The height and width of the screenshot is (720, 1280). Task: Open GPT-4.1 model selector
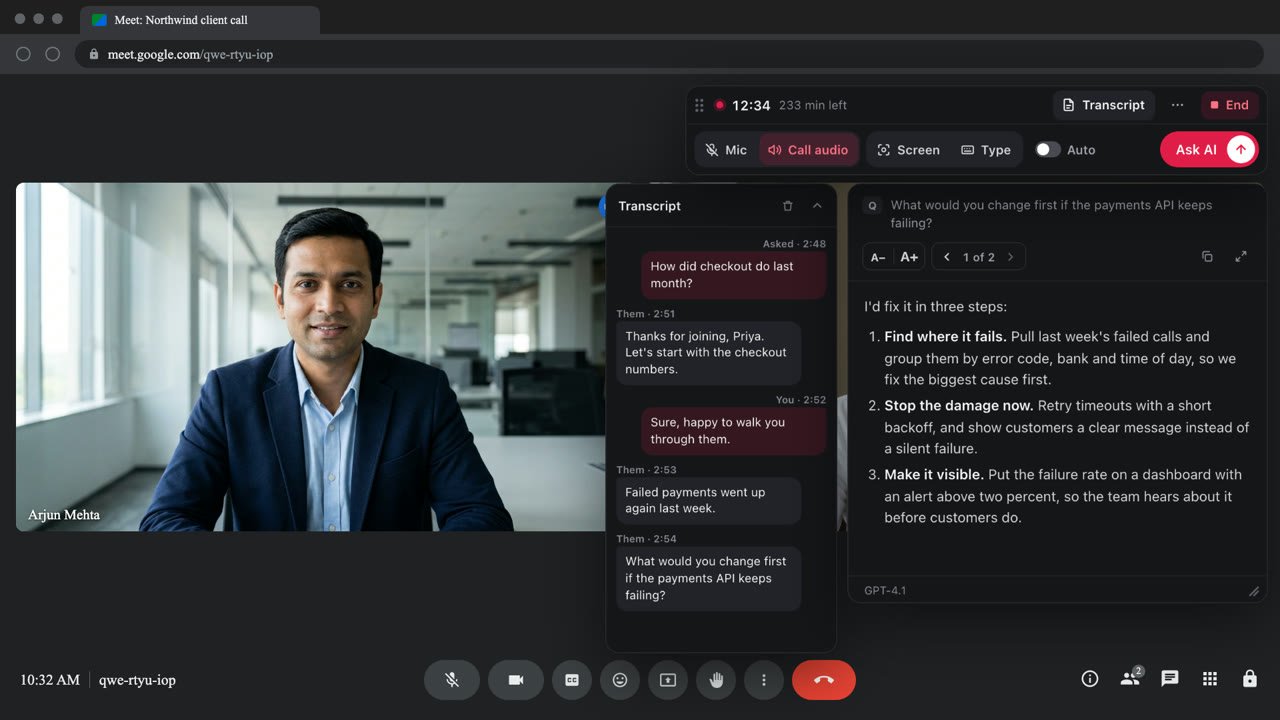point(885,591)
